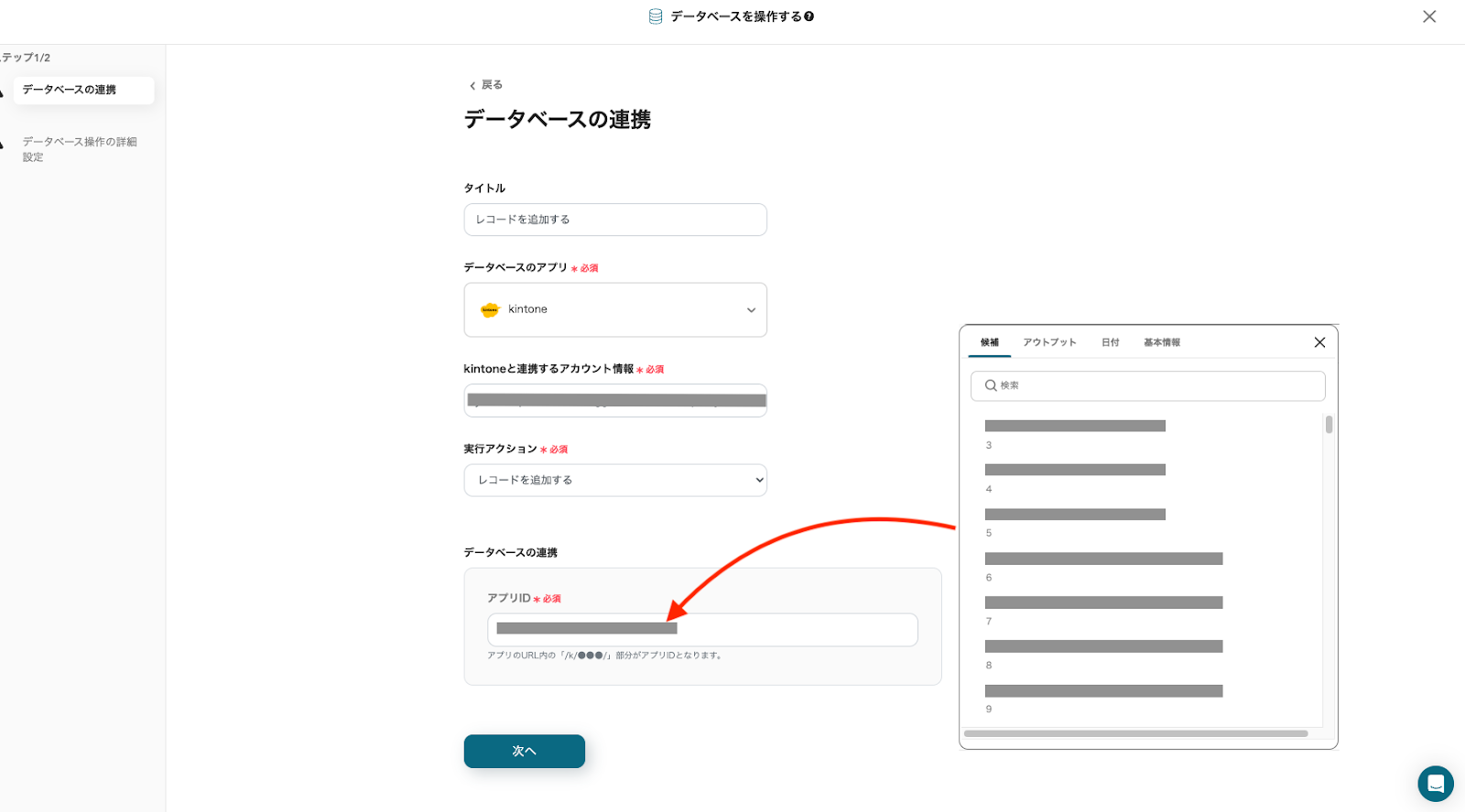
Task: Click the database icon in the header
Action: (656, 16)
